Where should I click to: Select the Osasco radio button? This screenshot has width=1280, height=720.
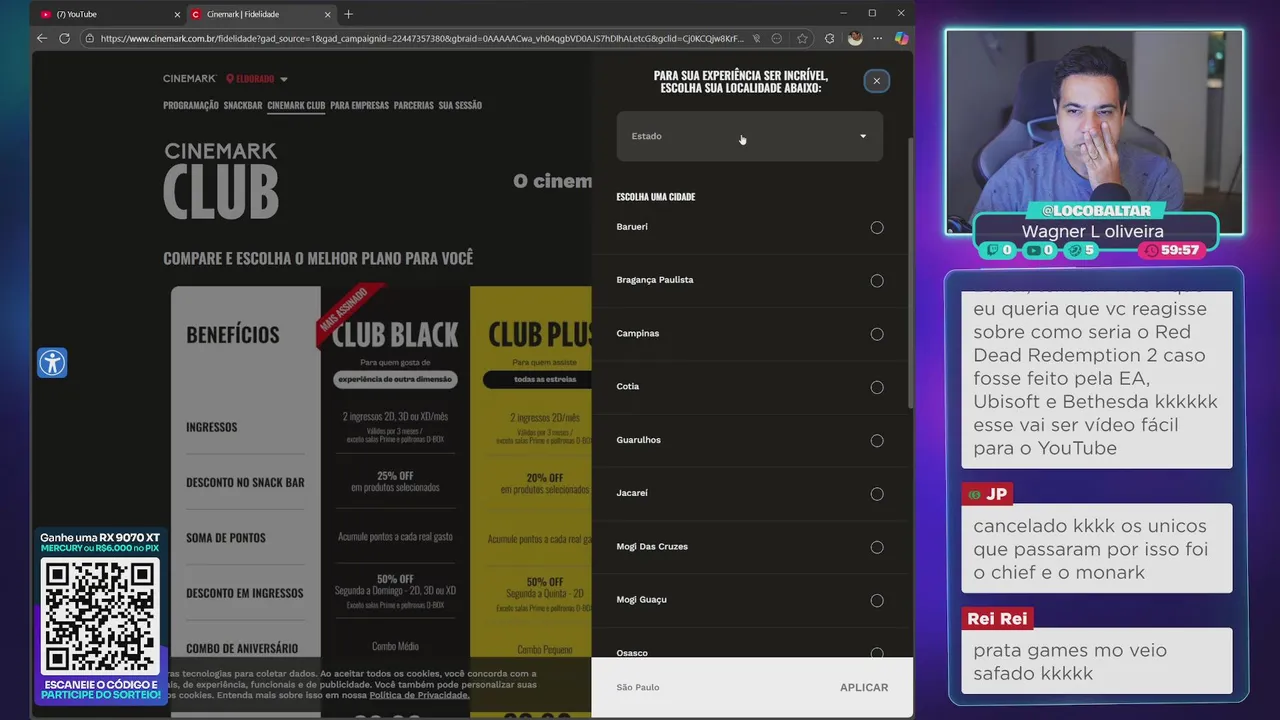tap(877, 653)
